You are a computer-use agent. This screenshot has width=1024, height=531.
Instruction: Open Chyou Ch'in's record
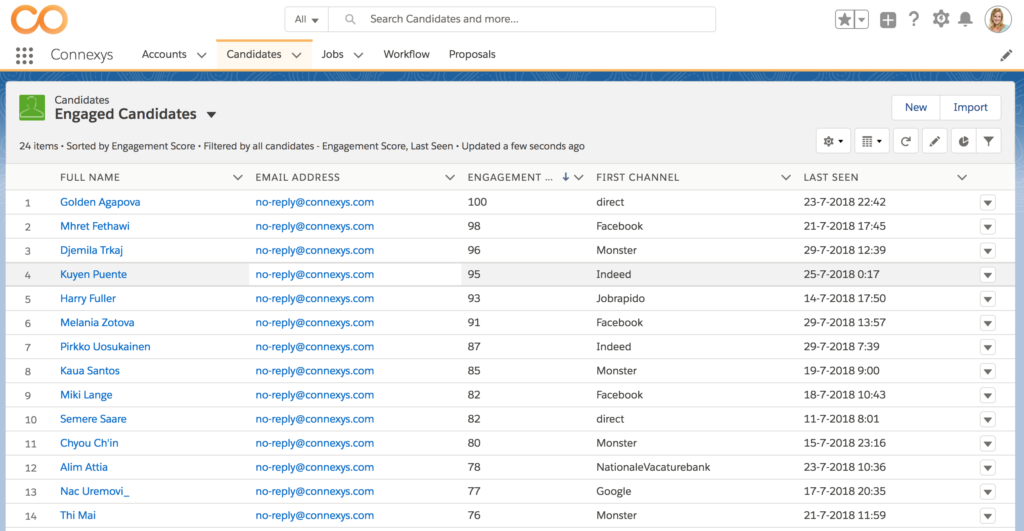coord(89,443)
